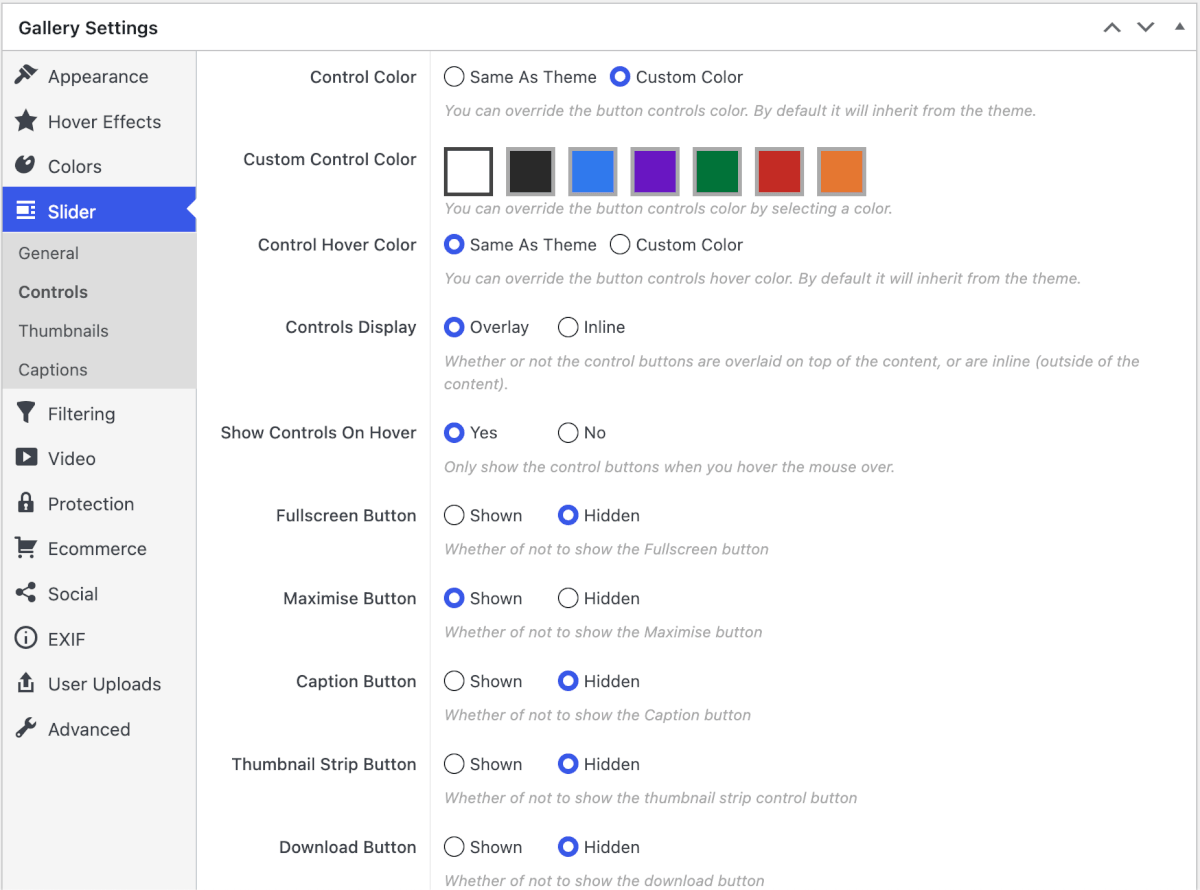Click the Advanced wrench icon

coord(26,728)
